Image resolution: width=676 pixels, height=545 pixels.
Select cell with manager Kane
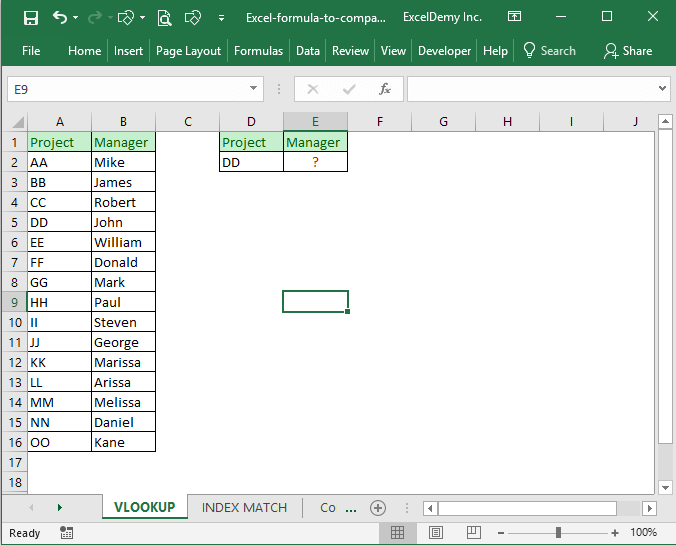point(123,442)
